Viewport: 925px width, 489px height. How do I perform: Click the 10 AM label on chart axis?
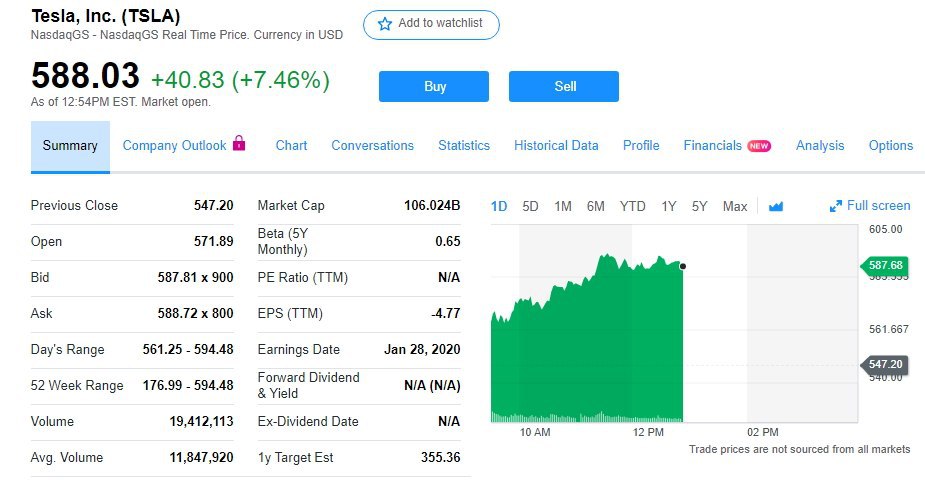pyautogui.click(x=535, y=432)
